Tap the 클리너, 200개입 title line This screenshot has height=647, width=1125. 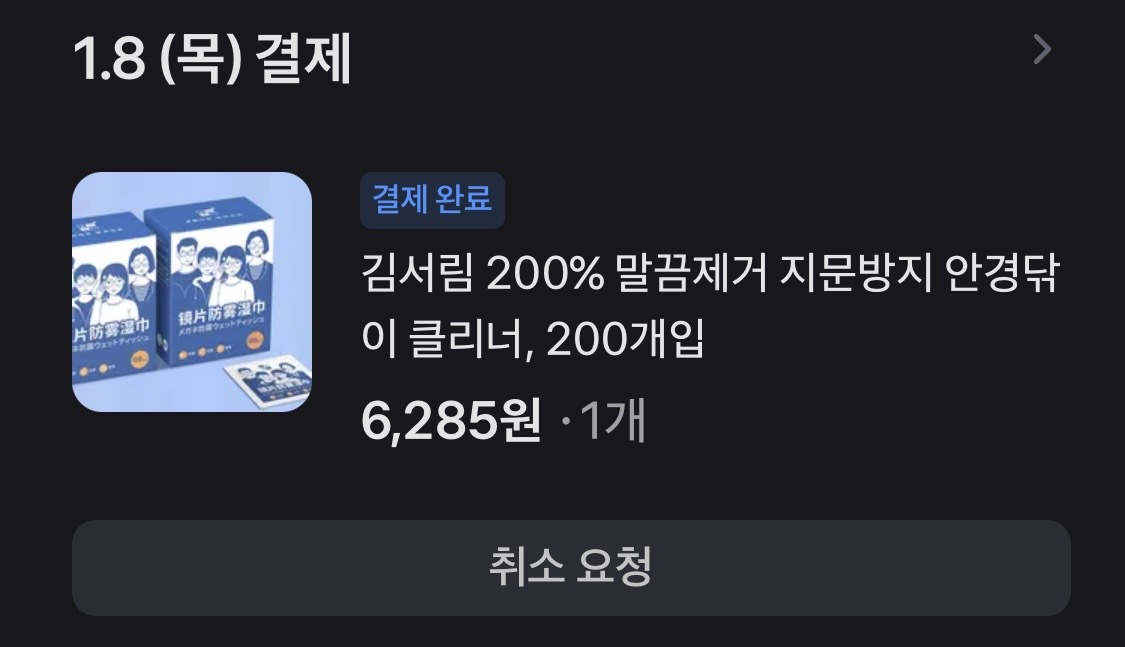556,339
